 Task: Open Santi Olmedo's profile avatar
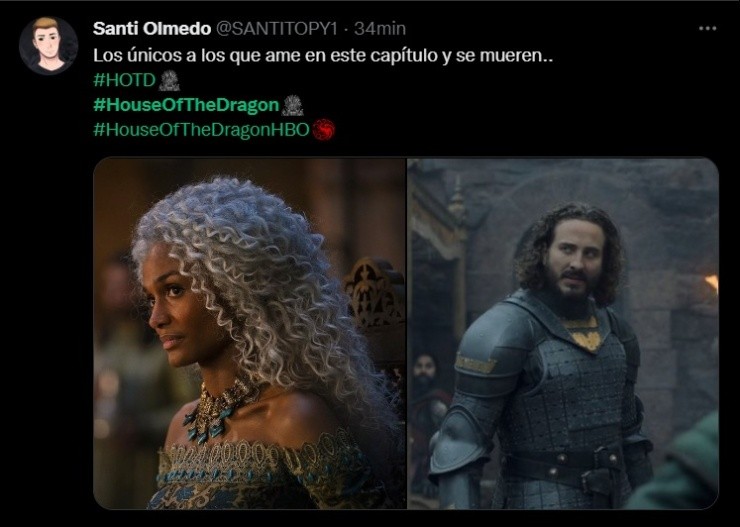(48, 45)
